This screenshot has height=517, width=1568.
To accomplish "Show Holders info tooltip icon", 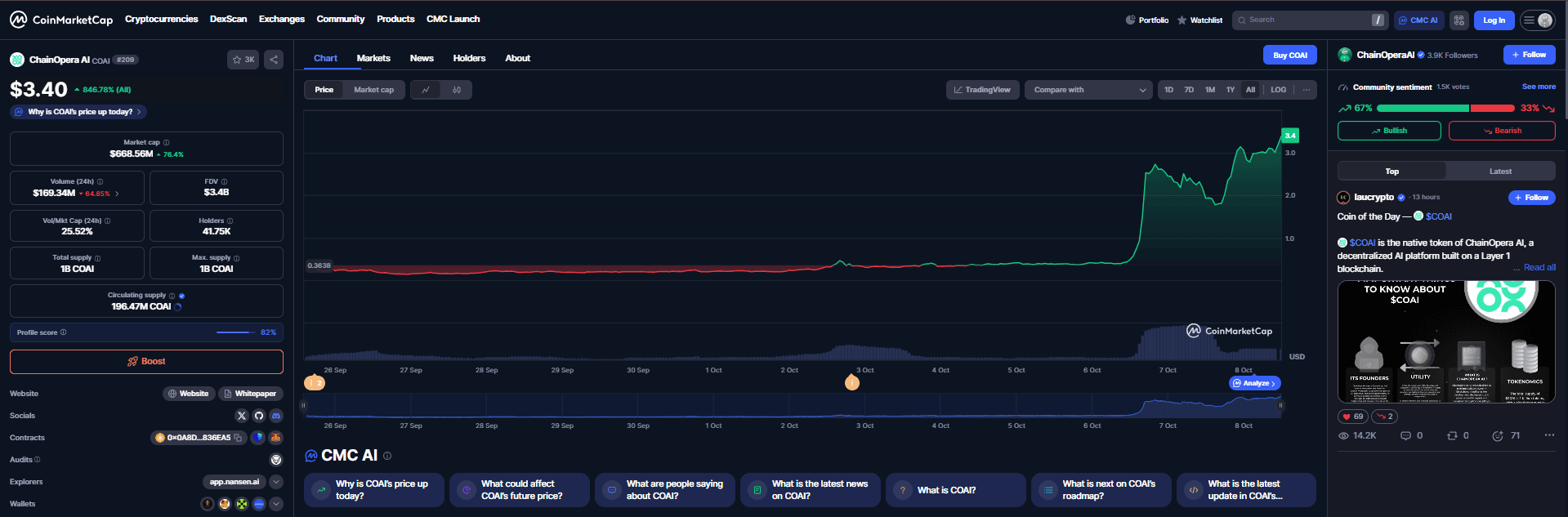I will tap(230, 221).
